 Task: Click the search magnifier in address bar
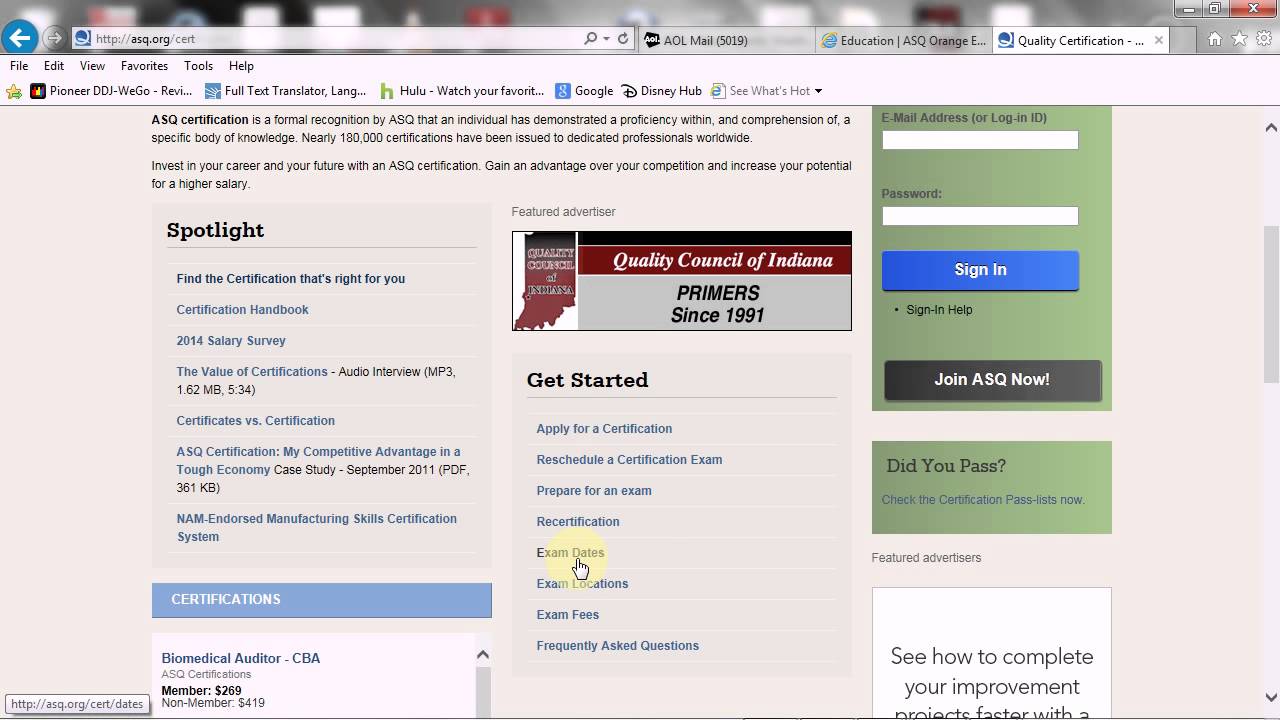click(x=591, y=39)
